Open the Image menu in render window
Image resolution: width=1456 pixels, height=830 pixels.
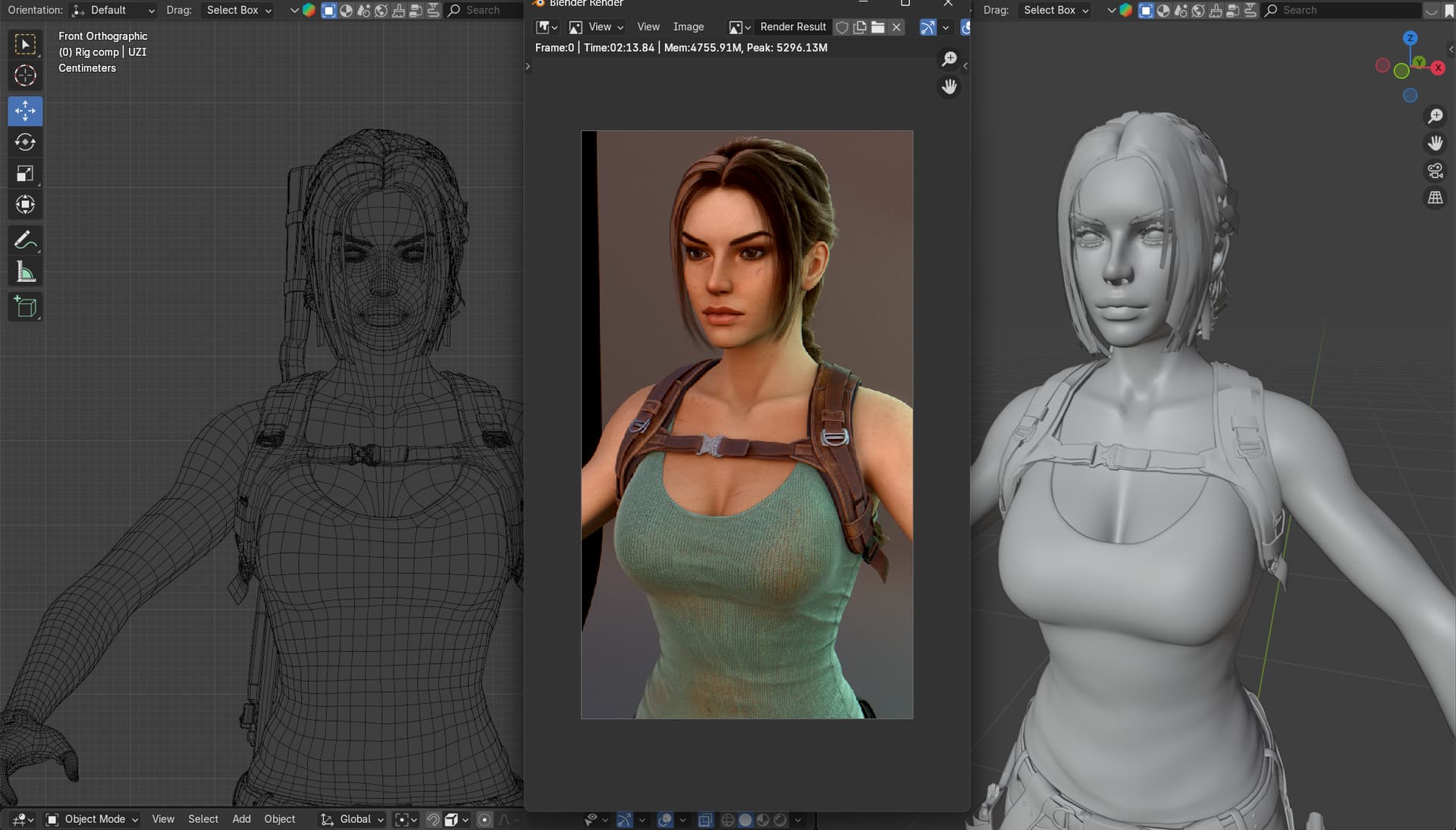688,27
